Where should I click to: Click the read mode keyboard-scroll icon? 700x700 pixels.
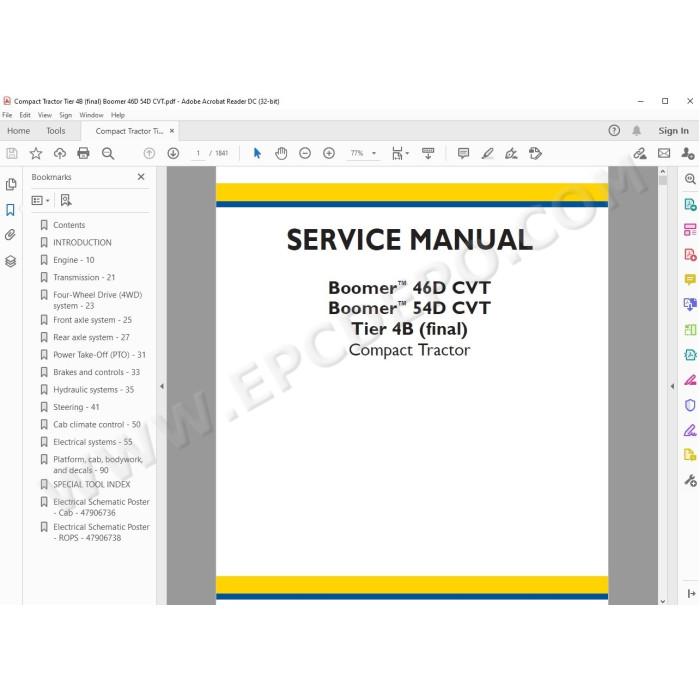coord(428,154)
